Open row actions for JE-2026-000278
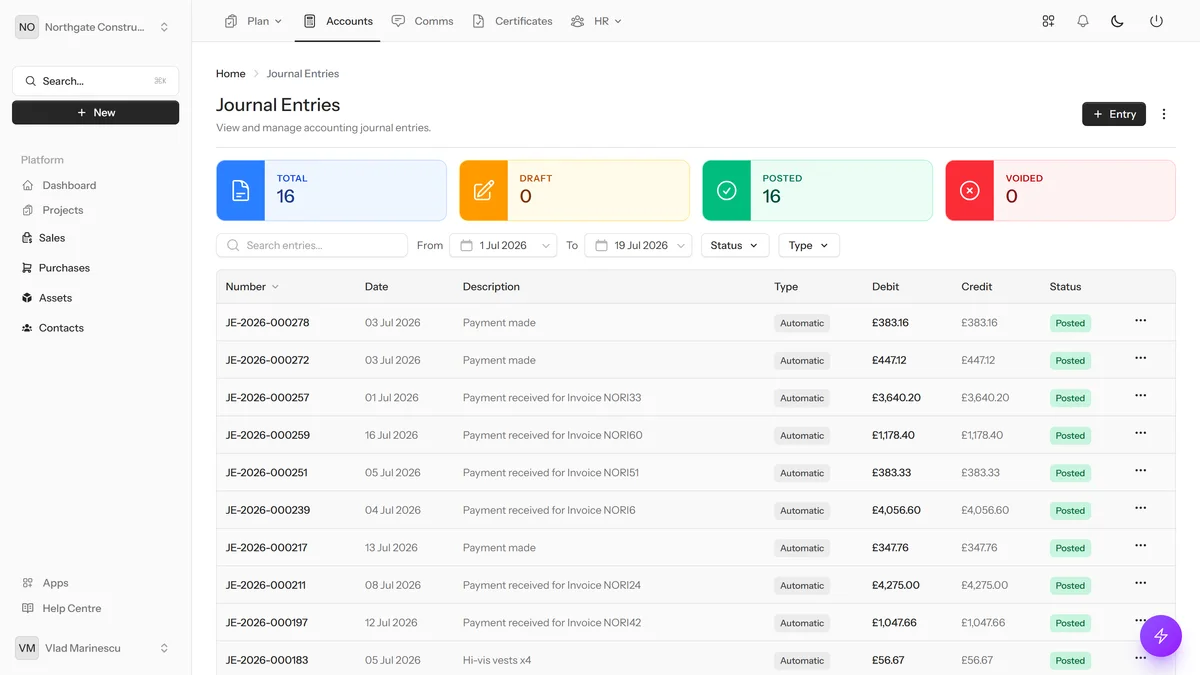The image size is (1200, 675). coord(1140,321)
